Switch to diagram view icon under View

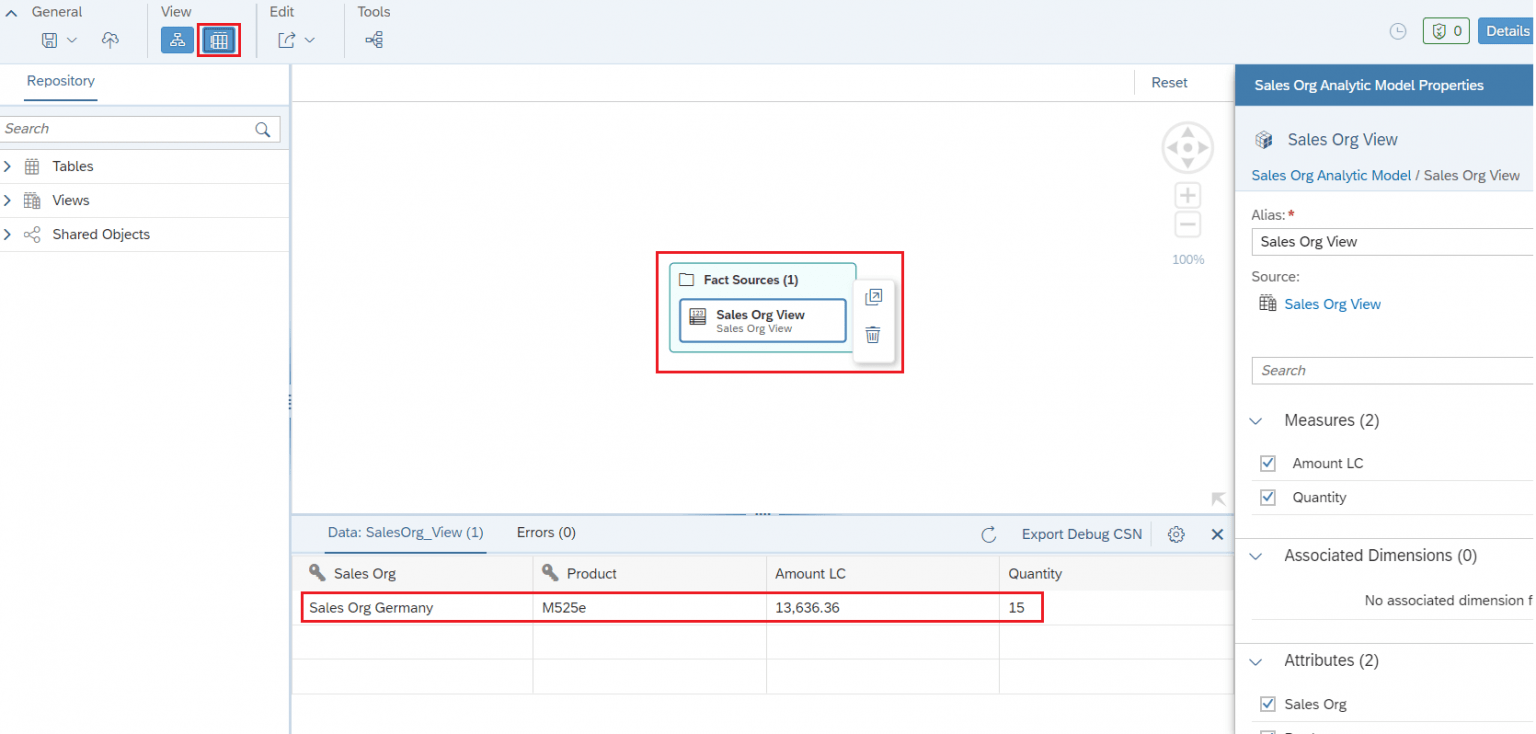(177, 40)
